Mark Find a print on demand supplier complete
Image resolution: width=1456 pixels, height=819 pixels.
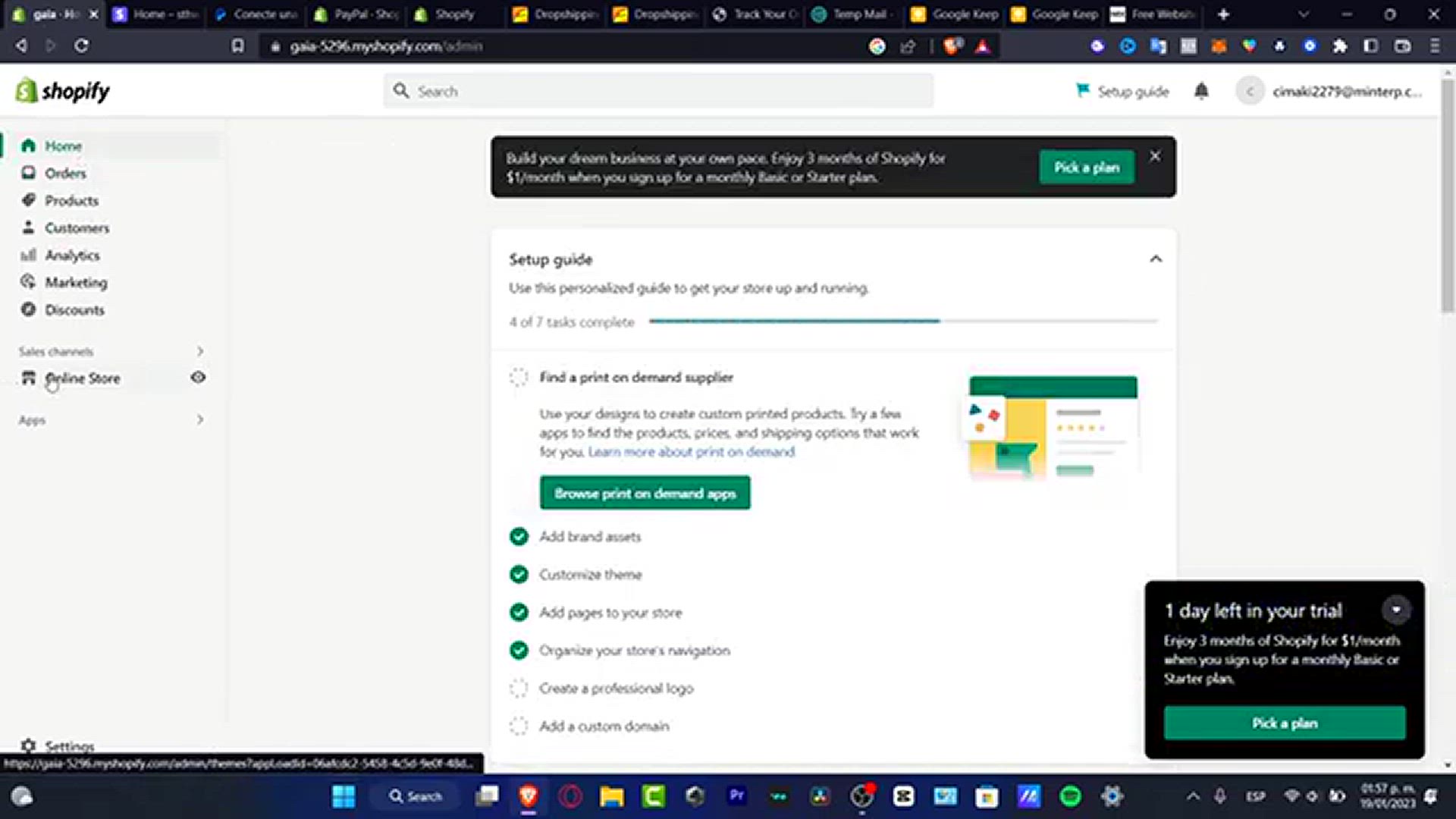point(519,377)
